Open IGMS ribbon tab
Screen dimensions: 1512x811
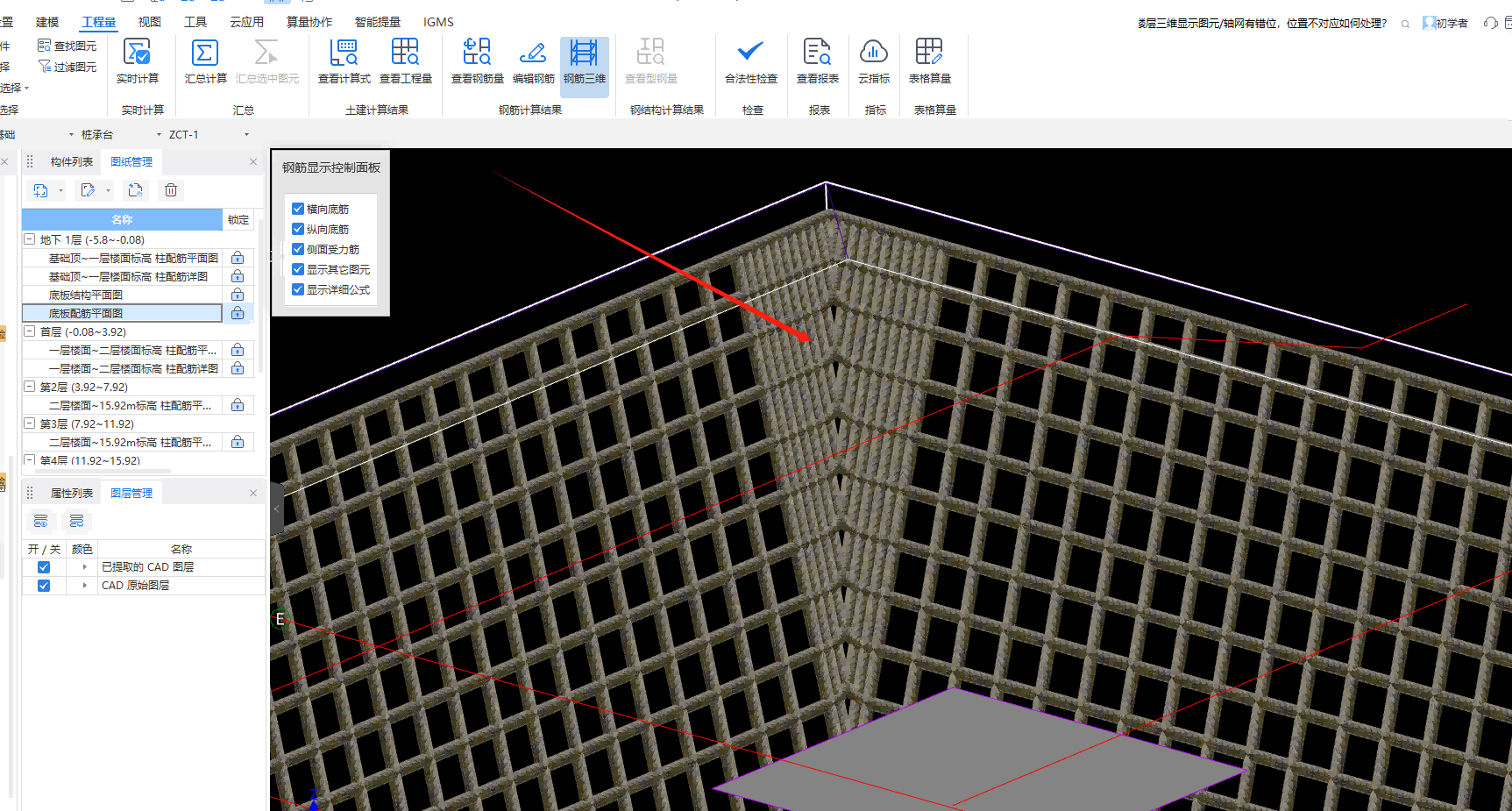pos(438,22)
